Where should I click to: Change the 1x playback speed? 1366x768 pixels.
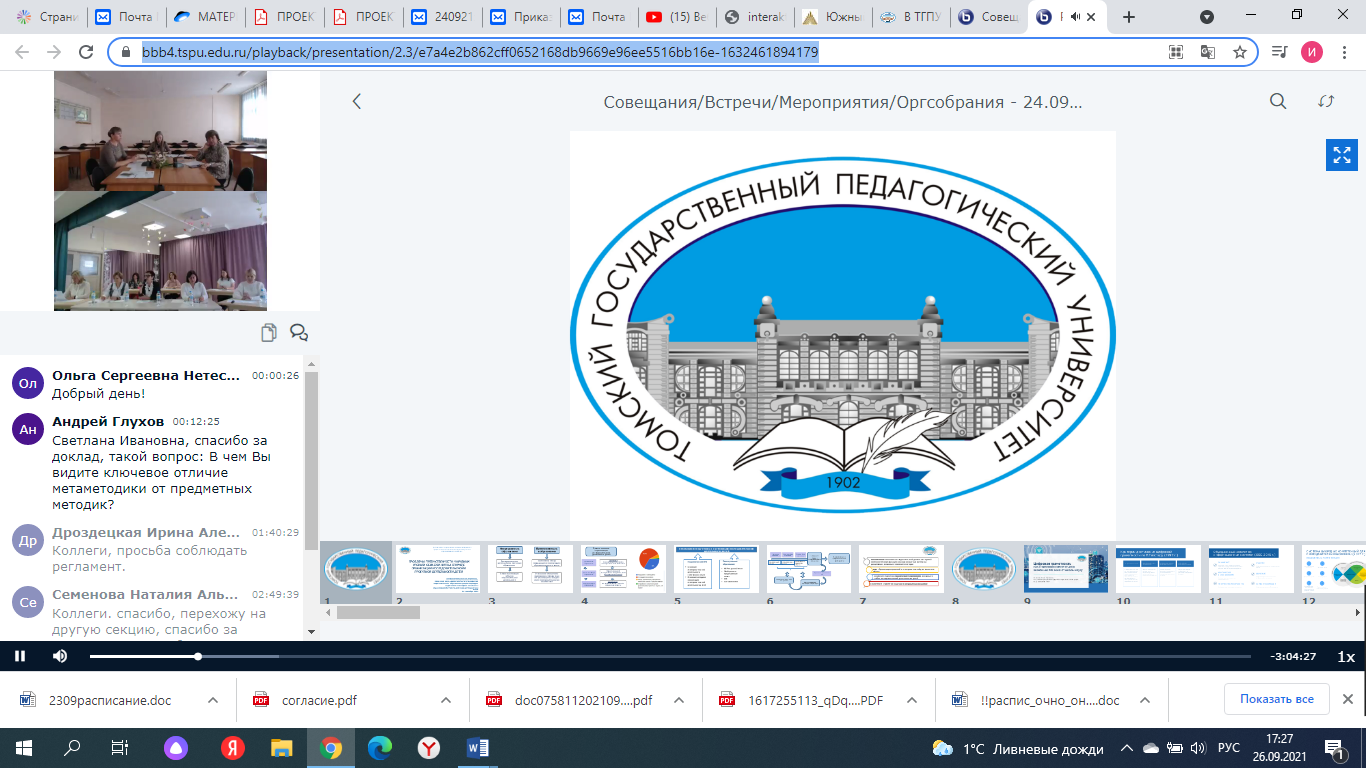click(1346, 657)
